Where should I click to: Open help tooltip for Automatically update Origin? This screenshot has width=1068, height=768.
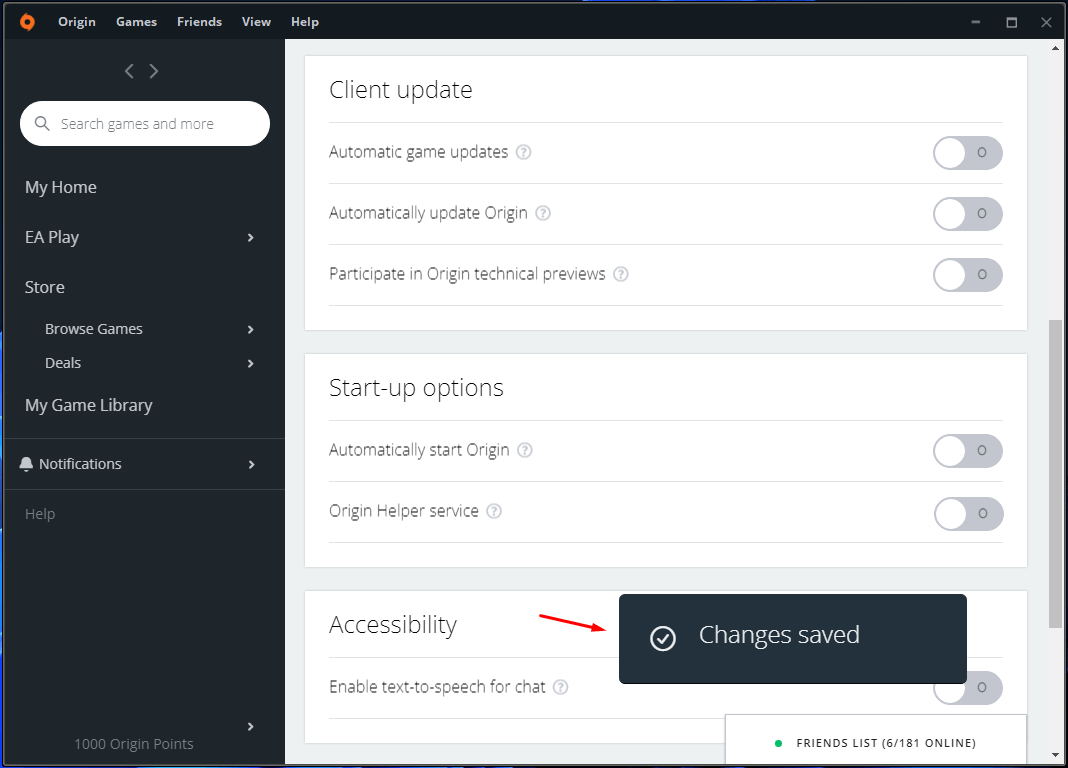coord(543,213)
